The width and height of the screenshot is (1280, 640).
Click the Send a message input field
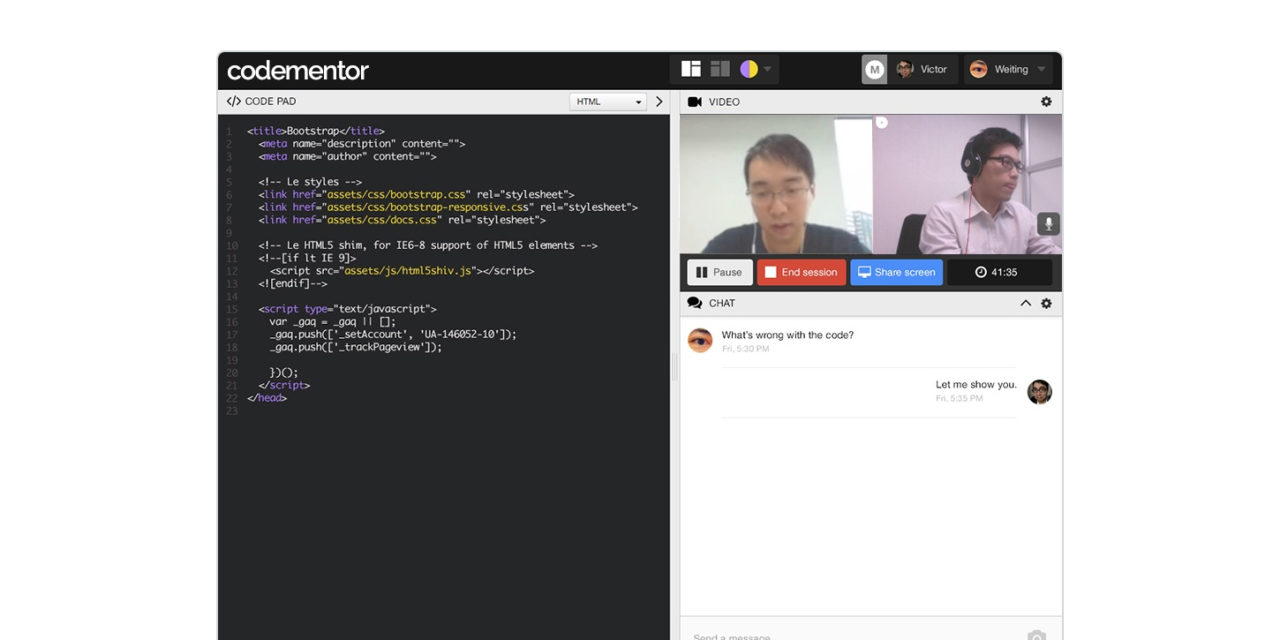click(850, 635)
